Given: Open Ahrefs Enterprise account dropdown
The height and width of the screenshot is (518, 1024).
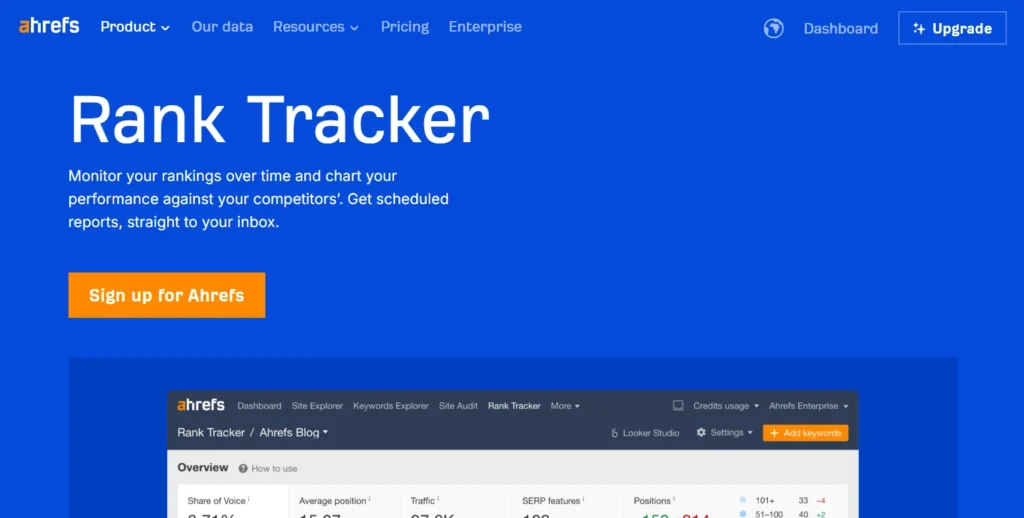Looking at the screenshot, I should pyautogui.click(x=808, y=406).
